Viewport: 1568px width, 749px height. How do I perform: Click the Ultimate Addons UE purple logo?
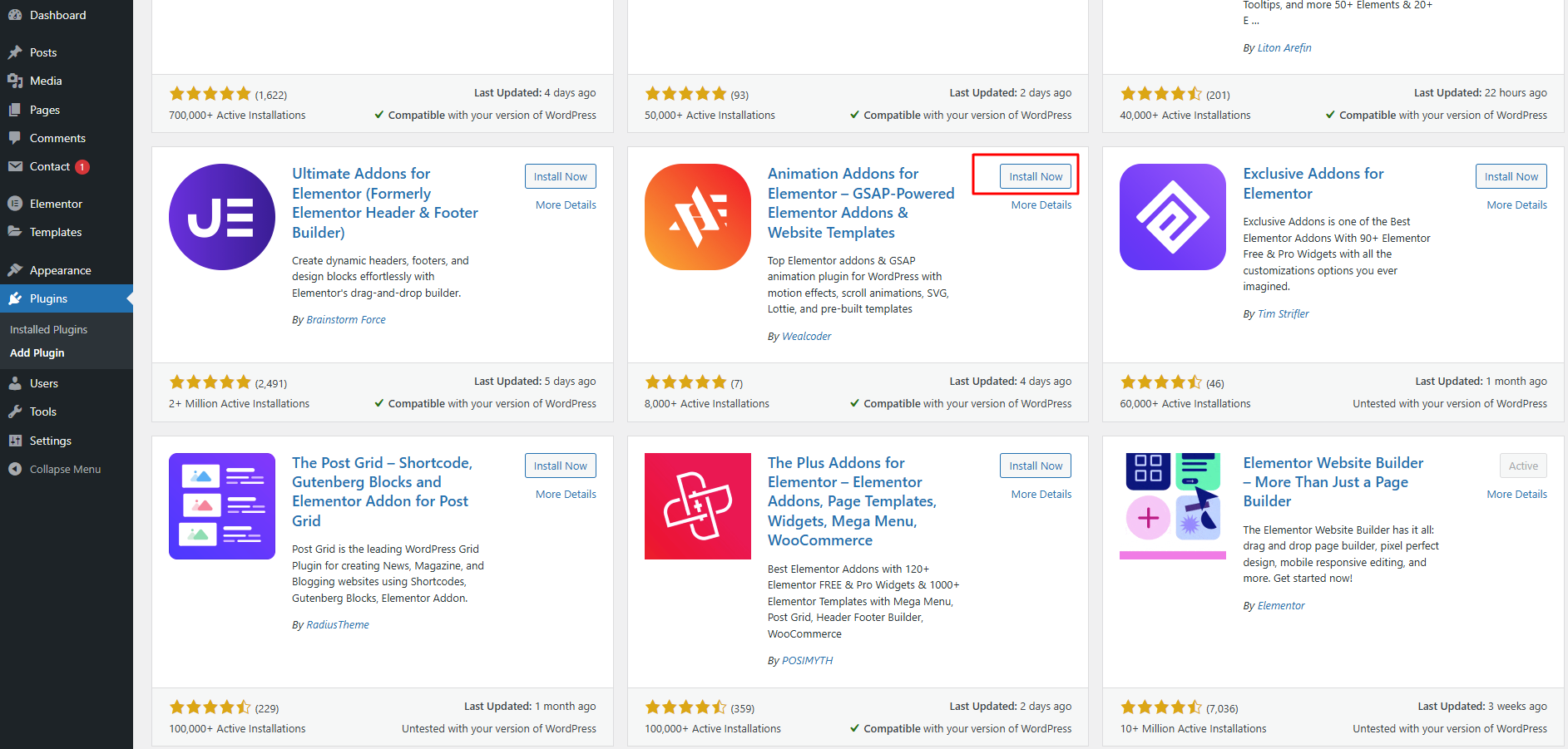click(222, 217)
